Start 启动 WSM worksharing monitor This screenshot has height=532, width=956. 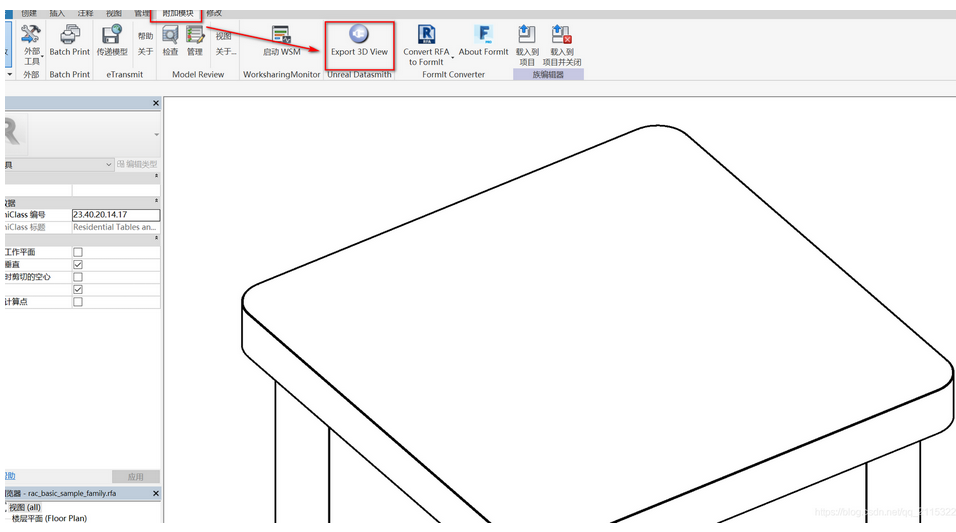tap(281, 41)
